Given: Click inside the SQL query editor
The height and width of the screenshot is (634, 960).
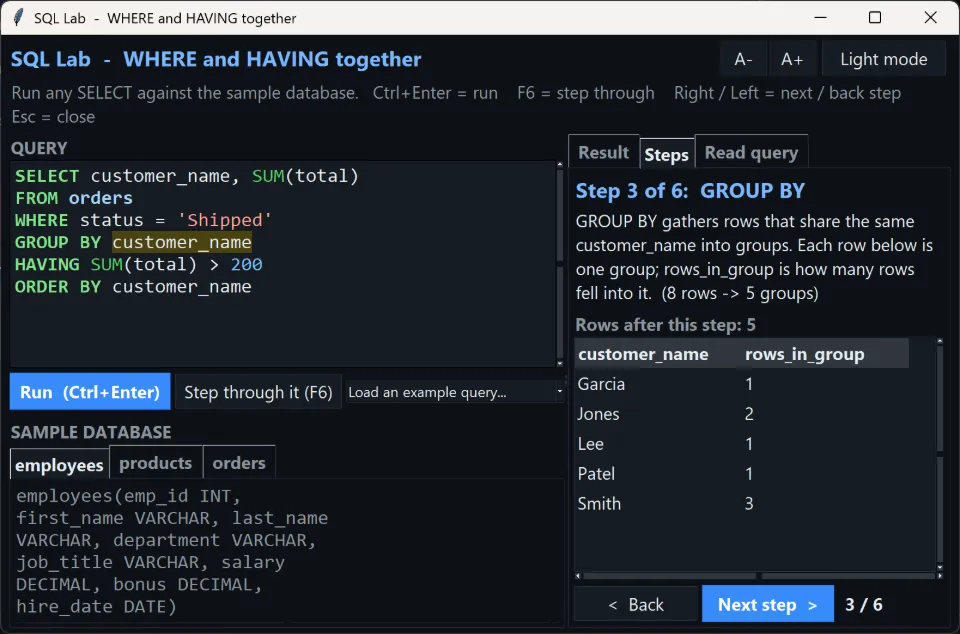Looking at the screenshot, I should [283, 264].
